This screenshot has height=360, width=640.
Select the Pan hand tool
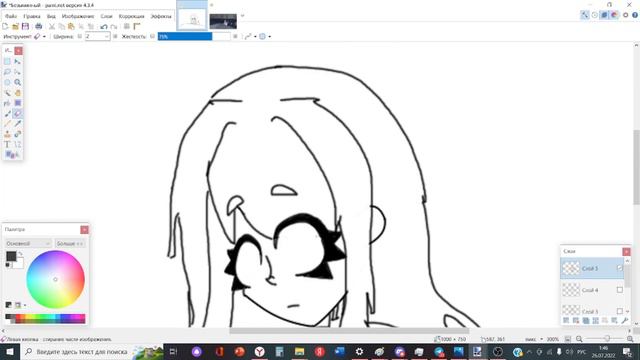coord(18,93)
